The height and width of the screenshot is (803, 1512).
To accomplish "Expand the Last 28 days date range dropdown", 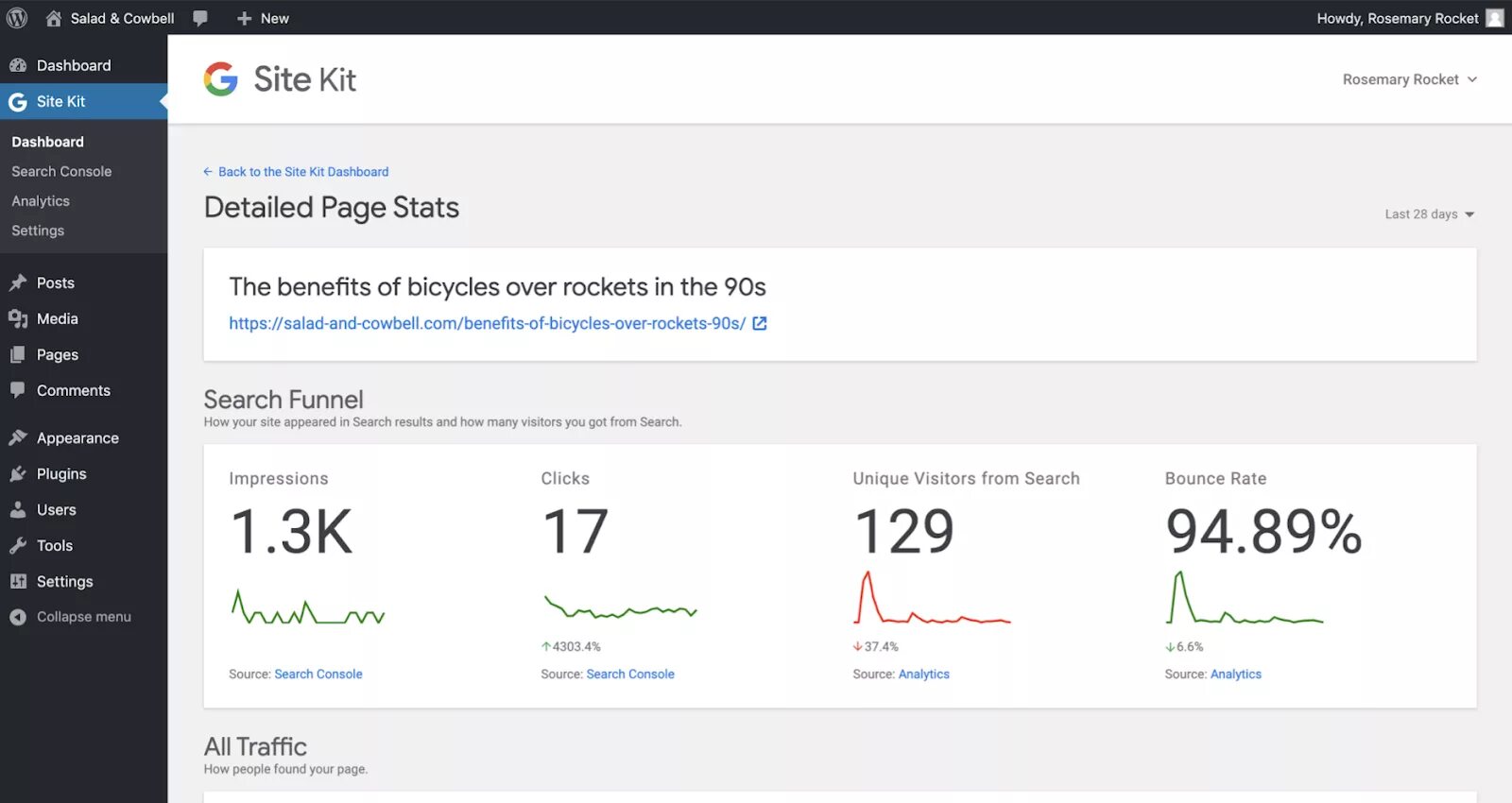I will (1429, 214).
